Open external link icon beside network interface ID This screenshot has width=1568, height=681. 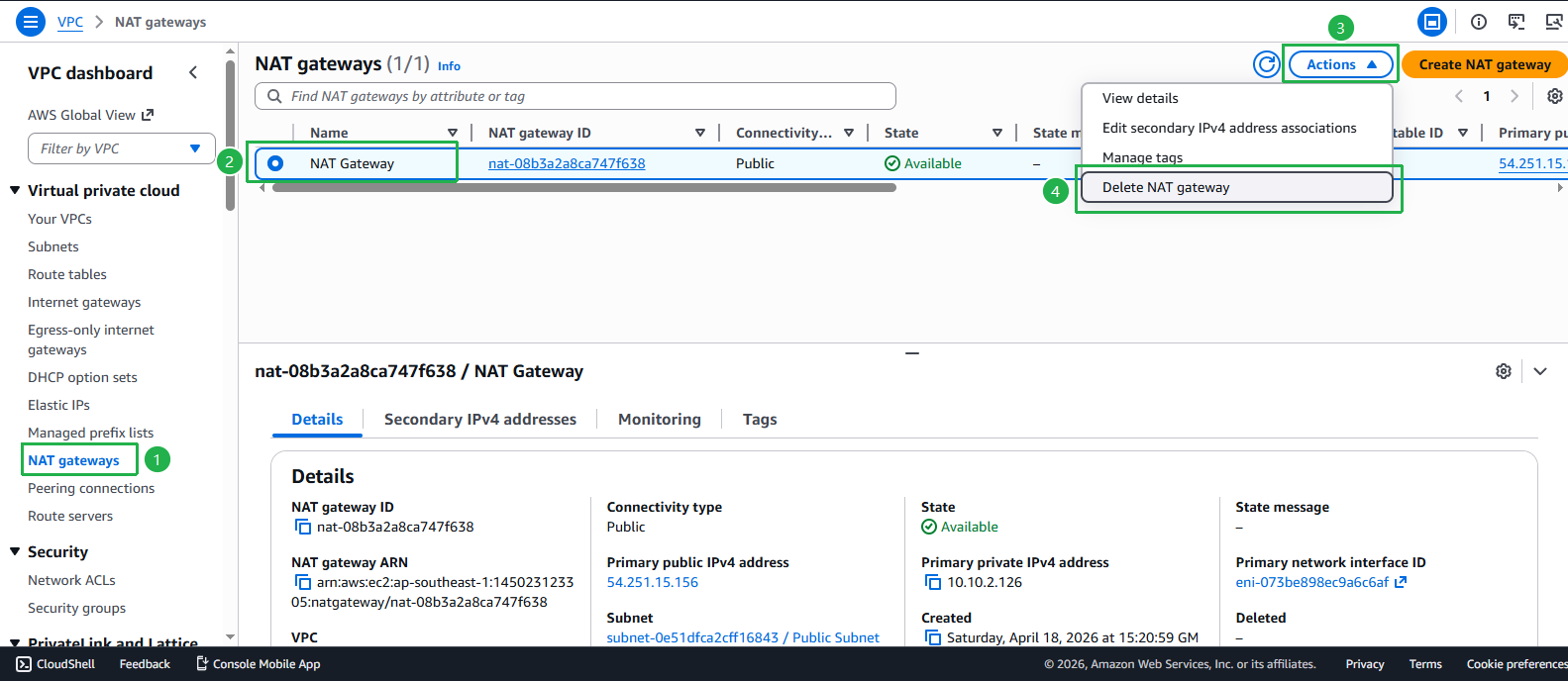[1401, 582]
